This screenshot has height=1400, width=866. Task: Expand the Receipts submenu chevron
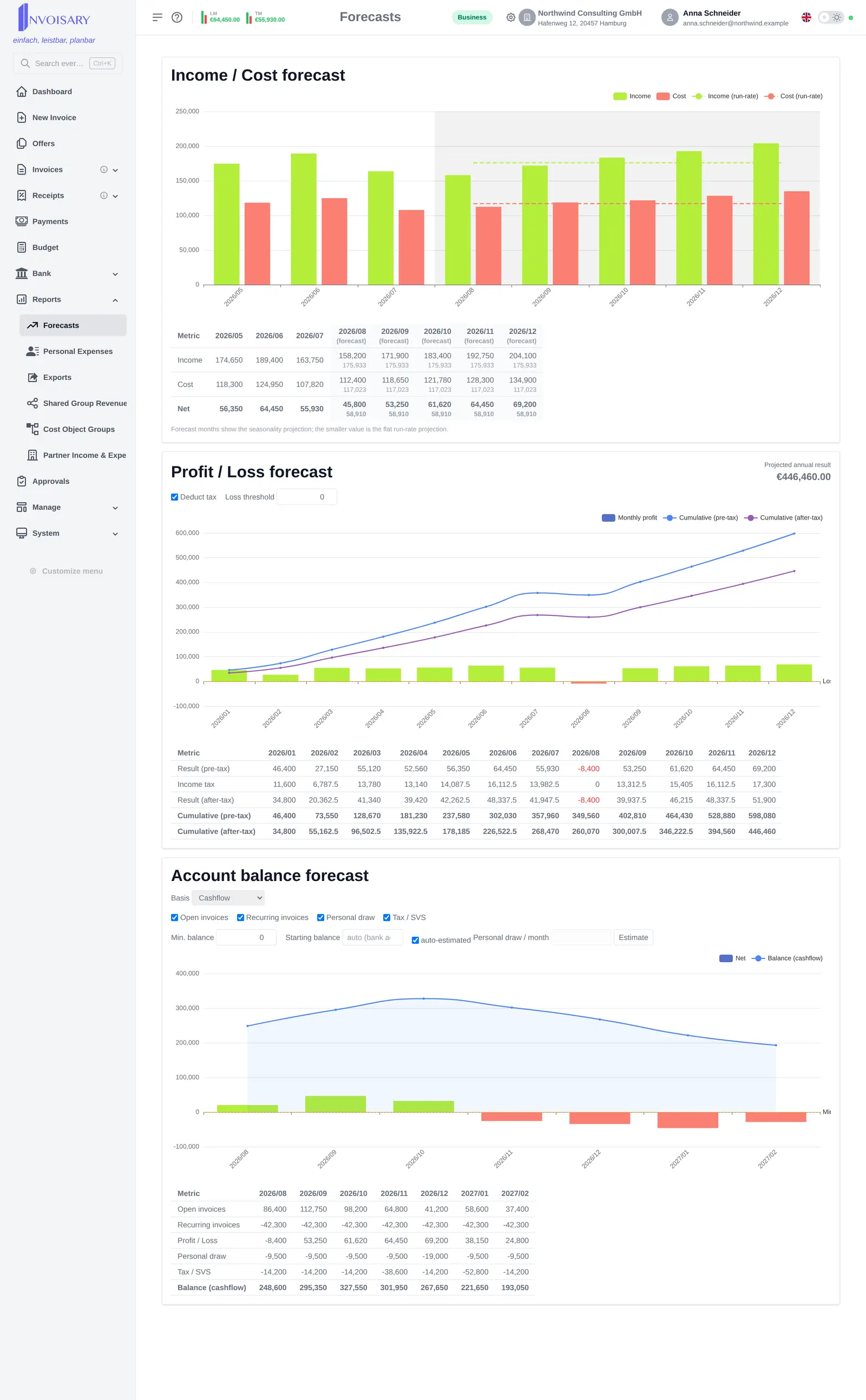click(x=115, y=196)
